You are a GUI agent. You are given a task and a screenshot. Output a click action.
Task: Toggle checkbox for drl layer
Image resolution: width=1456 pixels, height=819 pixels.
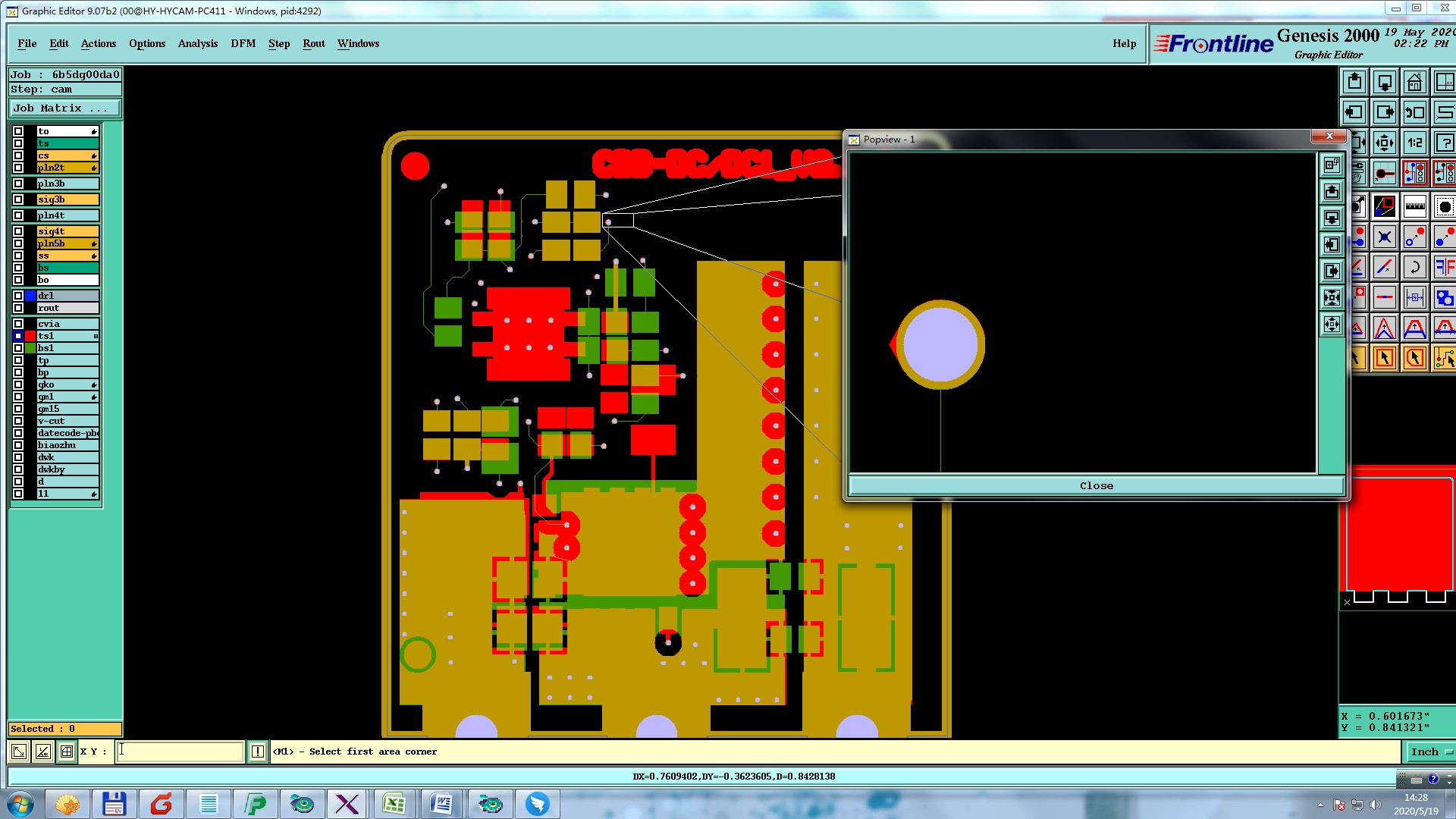click(18, 296)
